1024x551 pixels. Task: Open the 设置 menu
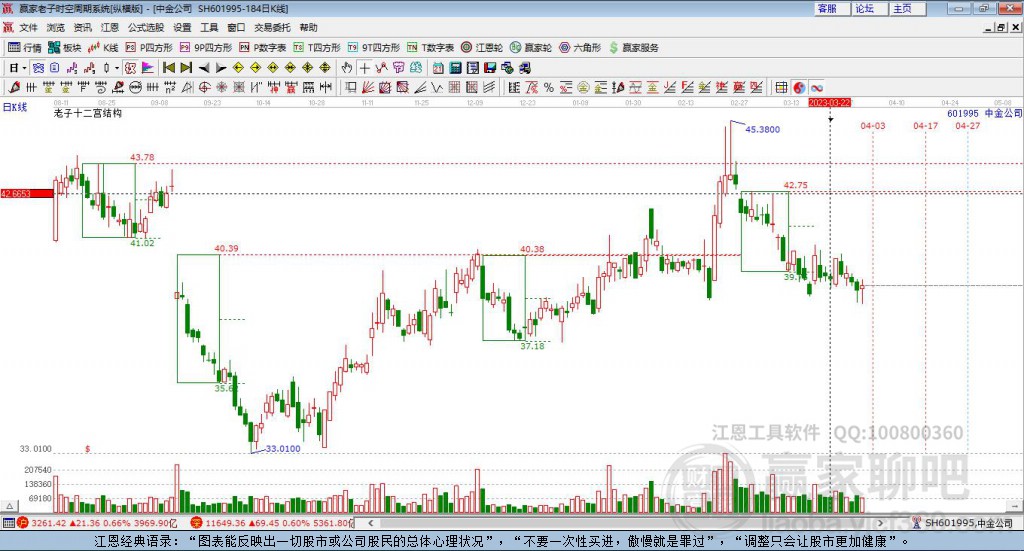click(182, 27)
